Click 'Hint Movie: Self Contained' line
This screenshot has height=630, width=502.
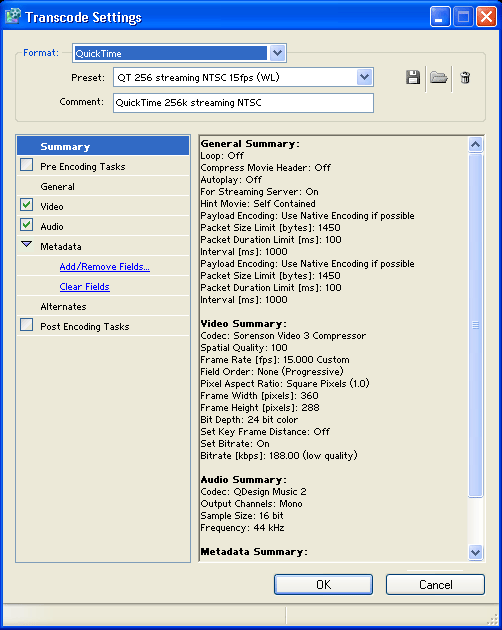[x=258, y=204]
